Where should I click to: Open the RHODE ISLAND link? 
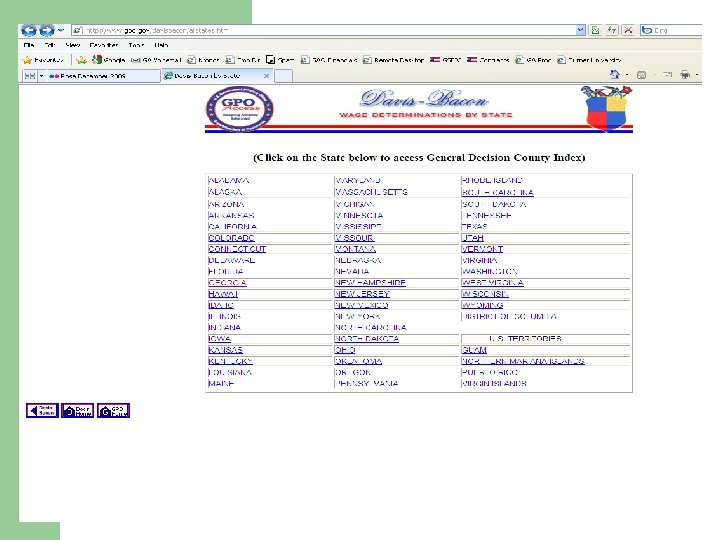tap(492, 180)
